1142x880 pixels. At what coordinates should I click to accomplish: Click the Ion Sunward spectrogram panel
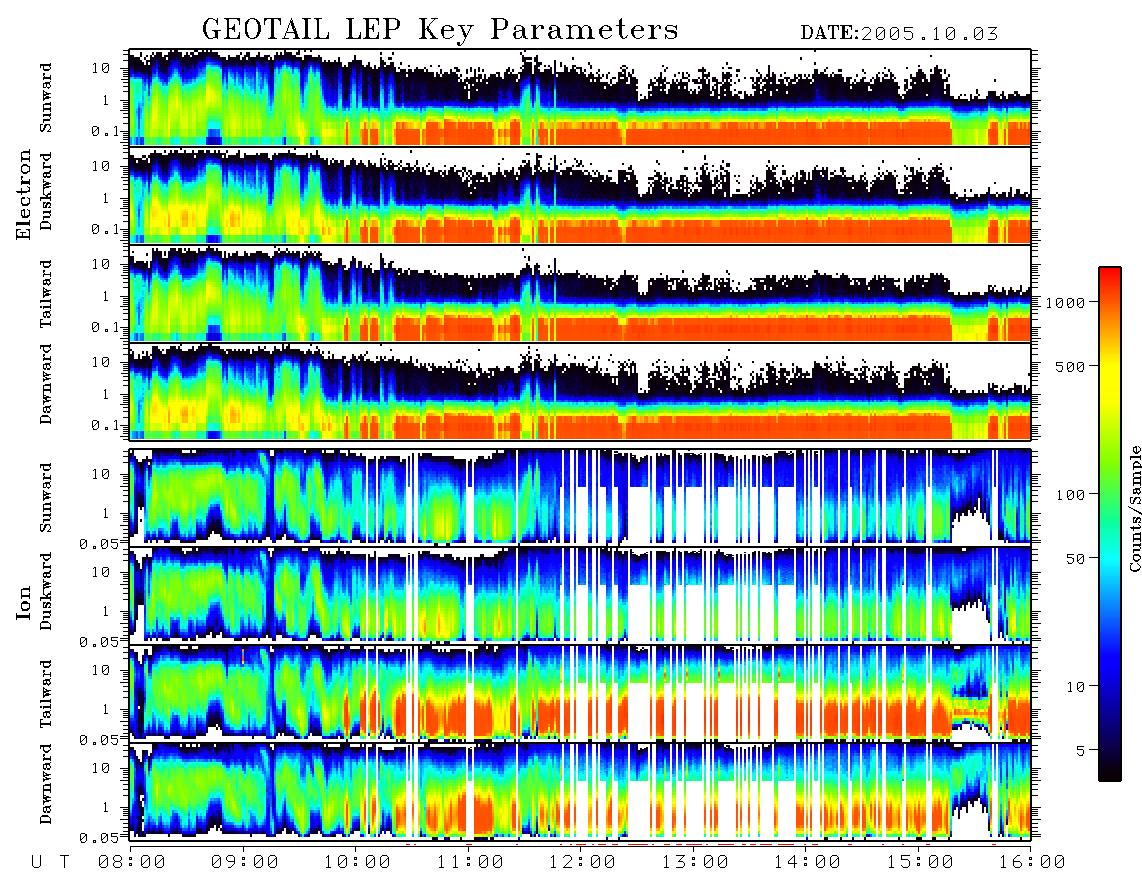click(x=580, y=497)
